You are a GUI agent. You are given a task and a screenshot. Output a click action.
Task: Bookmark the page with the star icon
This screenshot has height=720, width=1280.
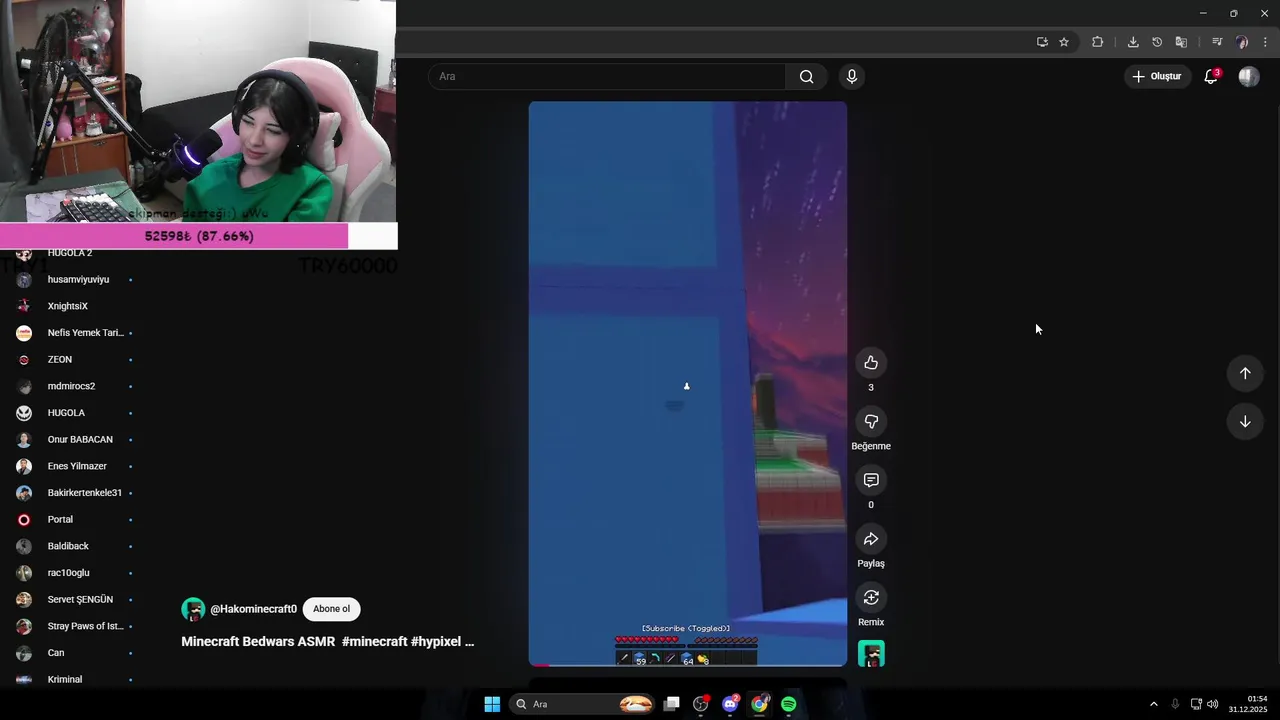point(1064,42)
